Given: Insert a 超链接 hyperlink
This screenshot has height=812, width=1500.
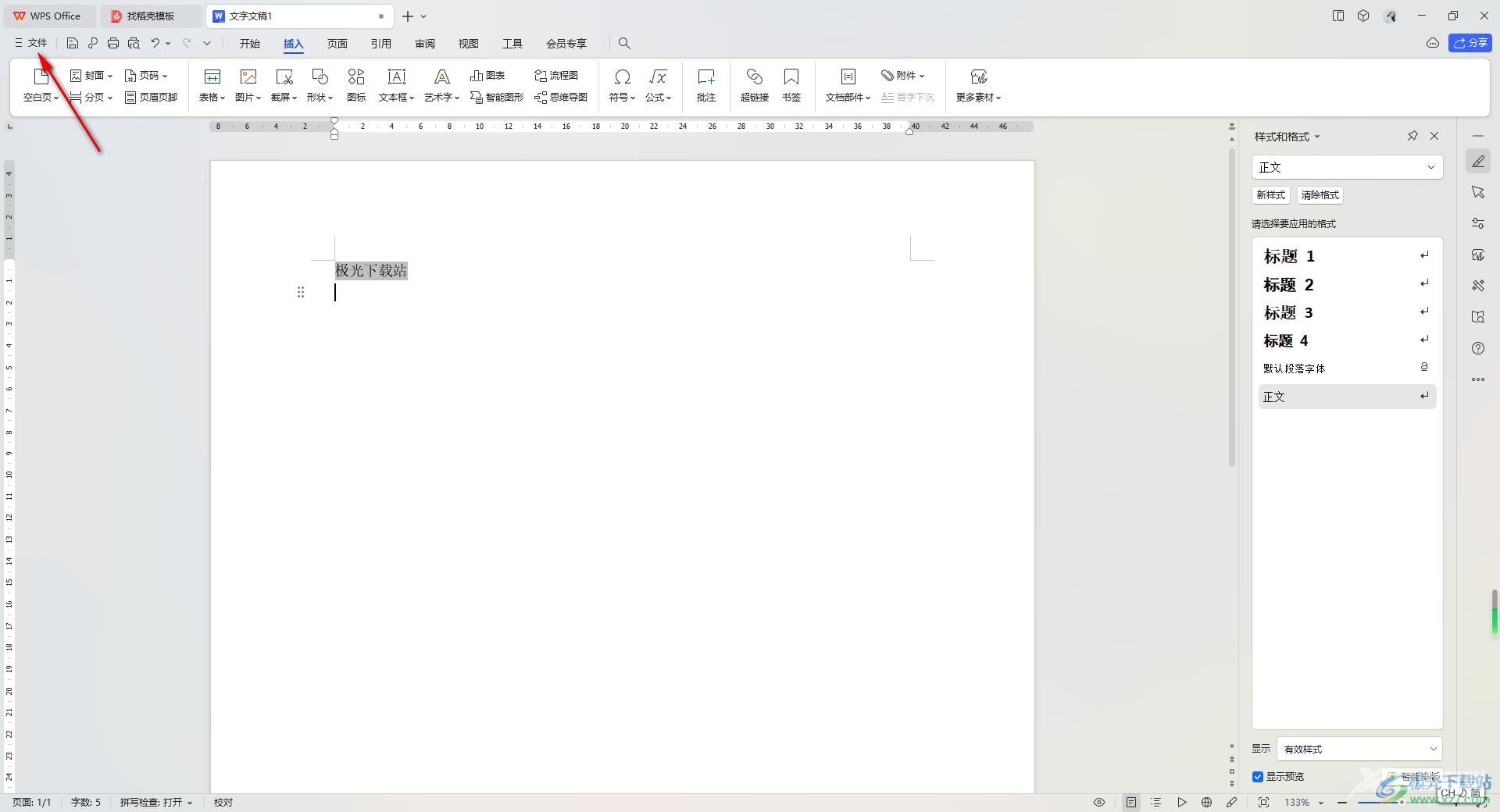Looking at the screenshot, I should 755,85.
